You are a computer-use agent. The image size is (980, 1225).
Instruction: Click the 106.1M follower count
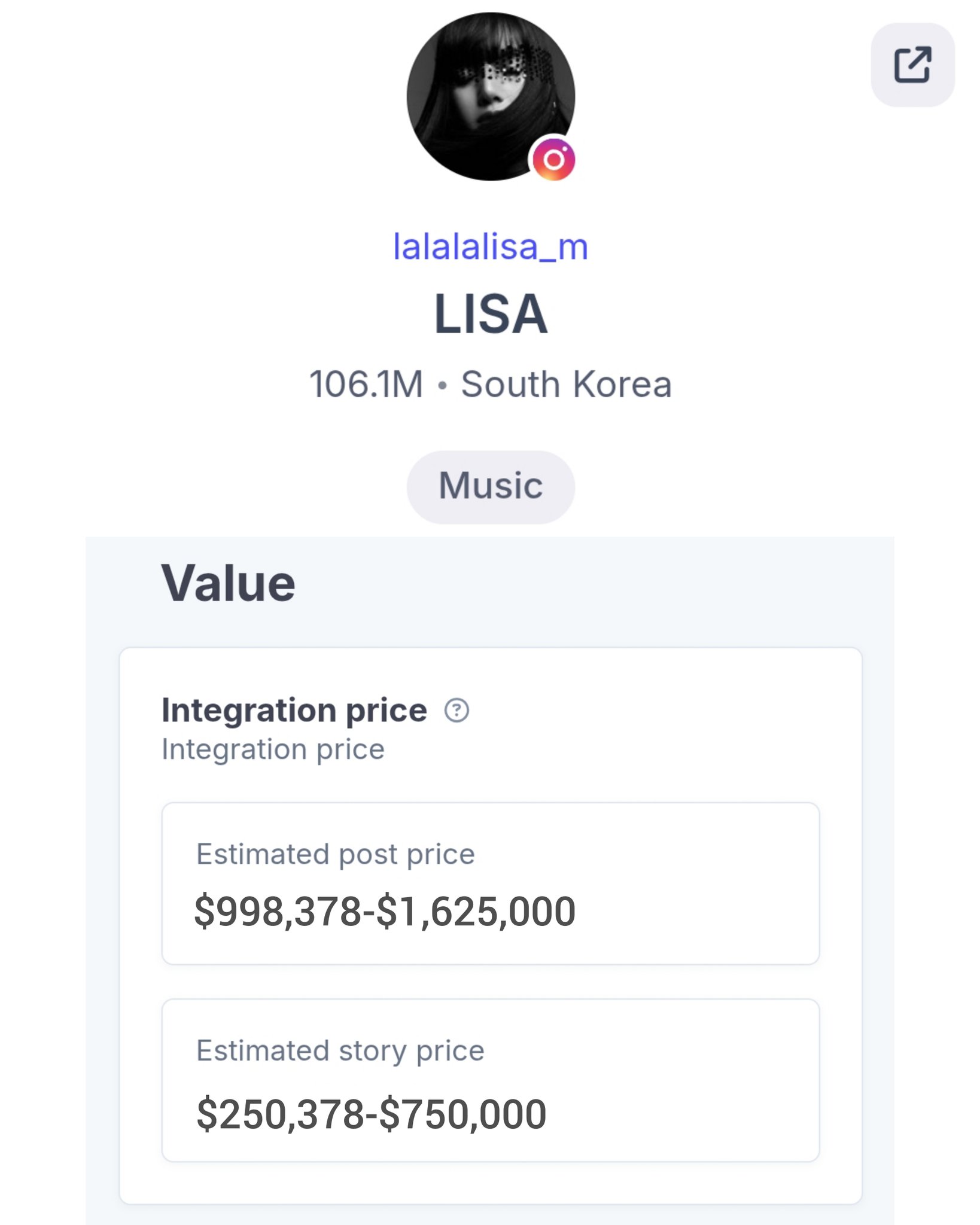[366, 384]
